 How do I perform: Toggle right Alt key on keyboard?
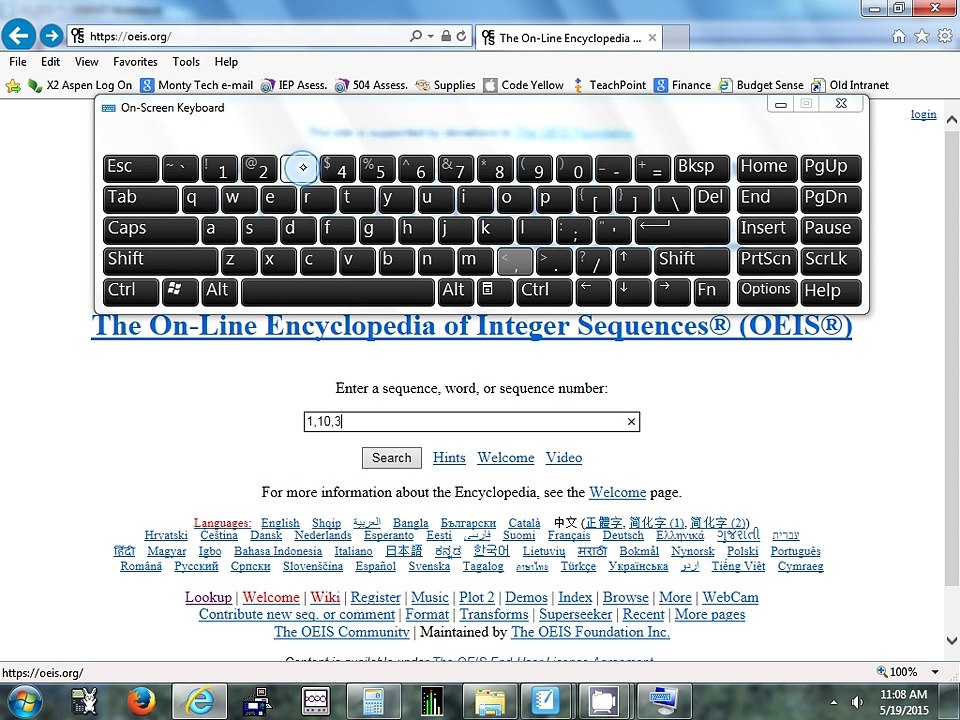(x=456, y=291)
